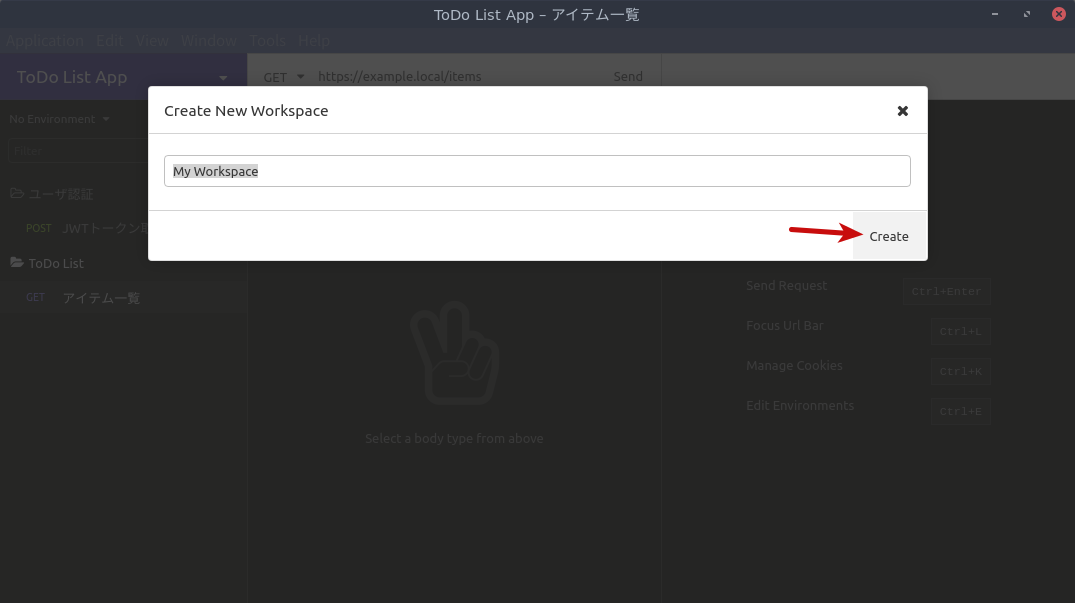Select the GET アイテム一覧 request
Image resolution: width=1075 pixels, height=603 pixels.
point(100,297)
